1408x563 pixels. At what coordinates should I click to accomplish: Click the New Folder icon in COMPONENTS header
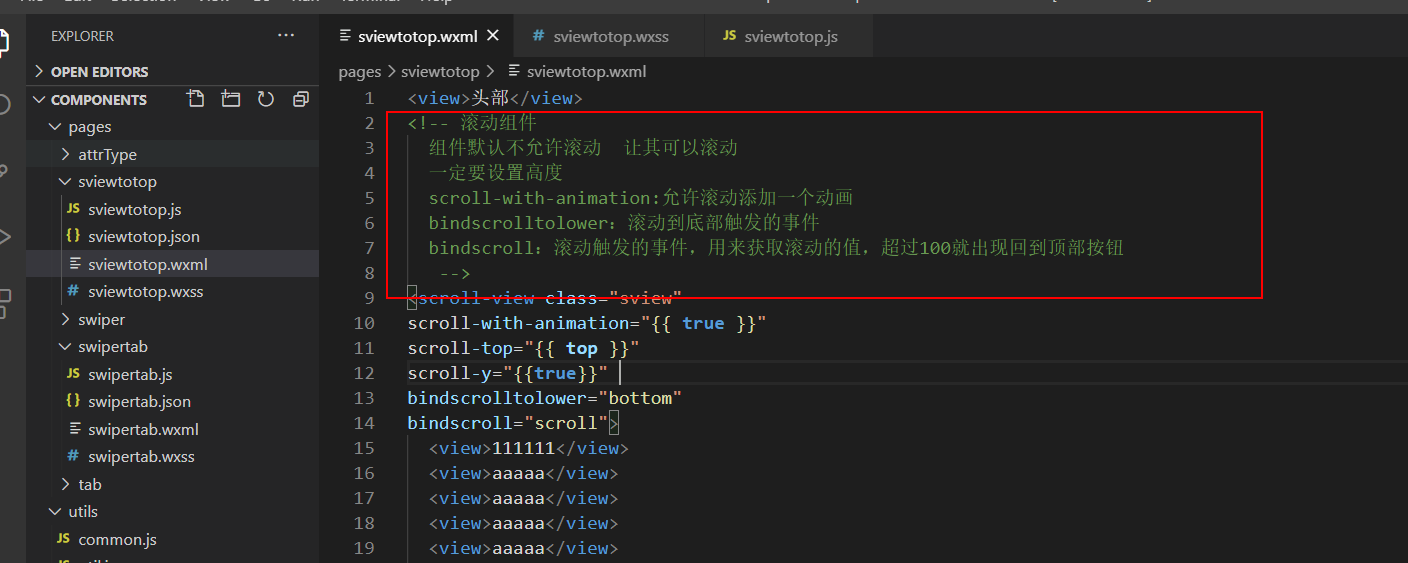(231, 99)
